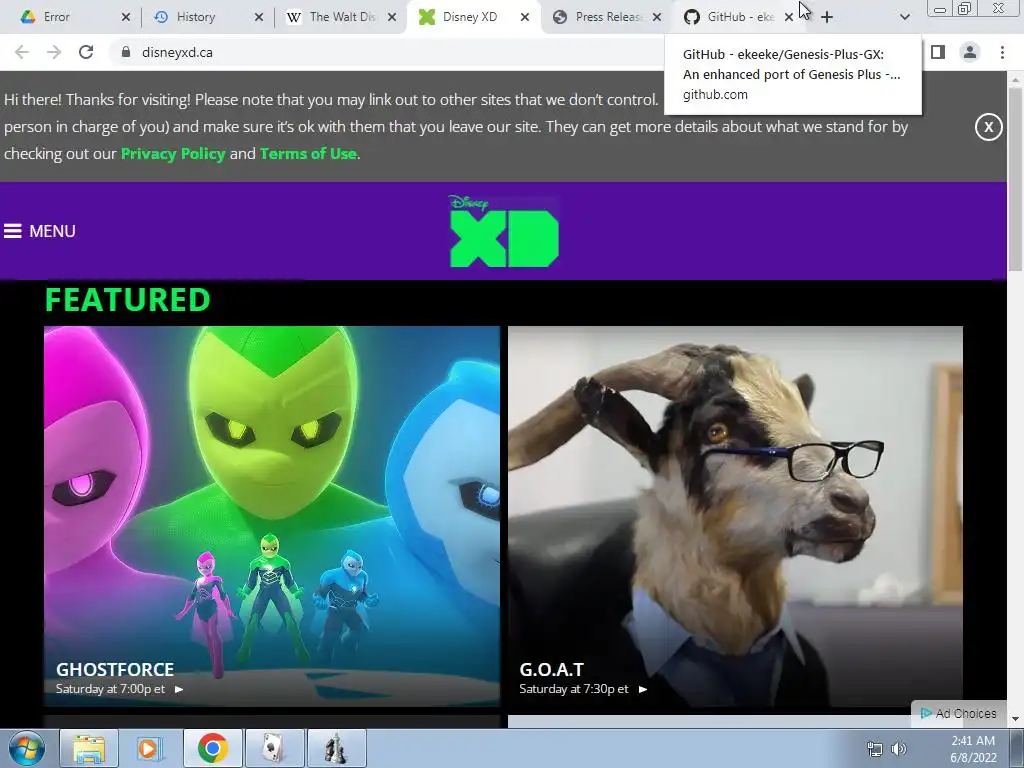Switch to the Press Release tab
The width and height of the screenshot is (1024, 768).
tap(608, 17)
